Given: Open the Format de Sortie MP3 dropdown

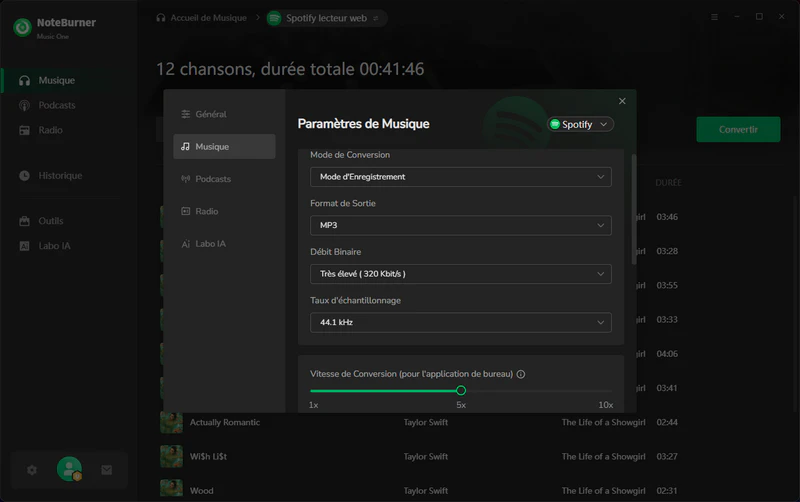Looking at the screenshot, I should [460, 226].
